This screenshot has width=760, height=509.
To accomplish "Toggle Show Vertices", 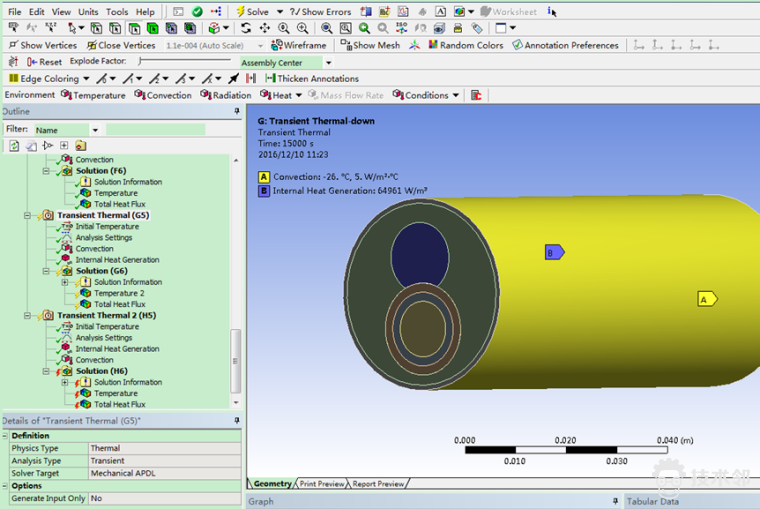I will point(43,45).
